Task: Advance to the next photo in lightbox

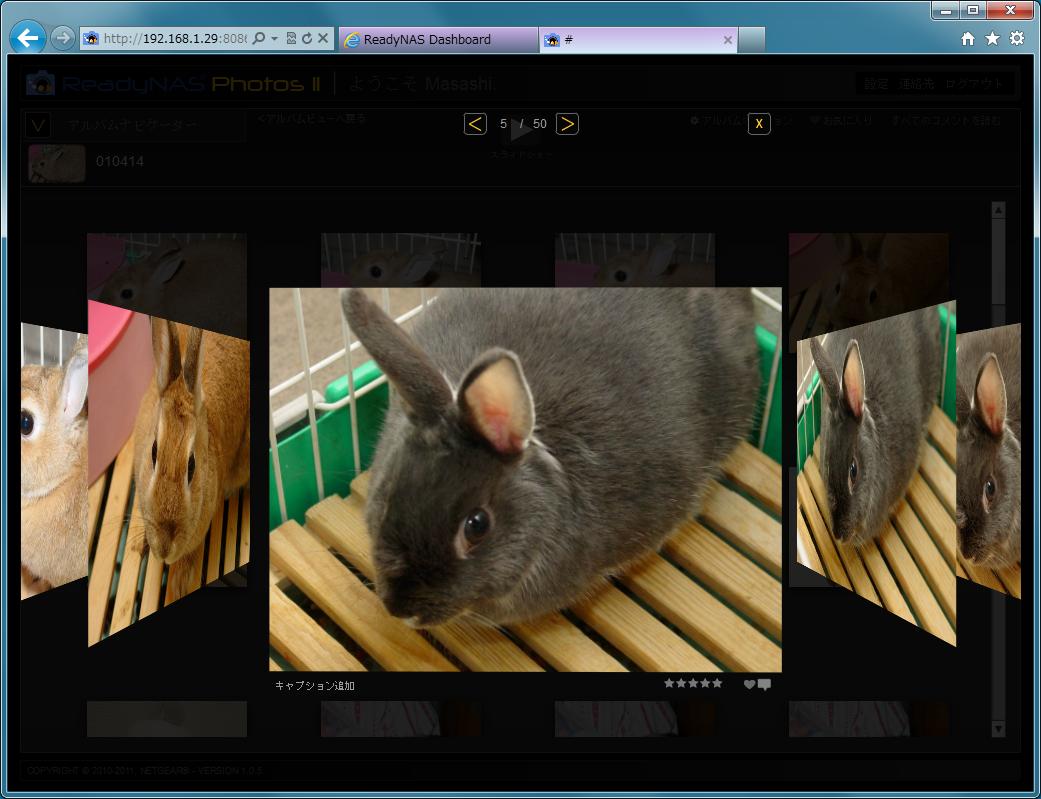Action: tap(567, 124)
